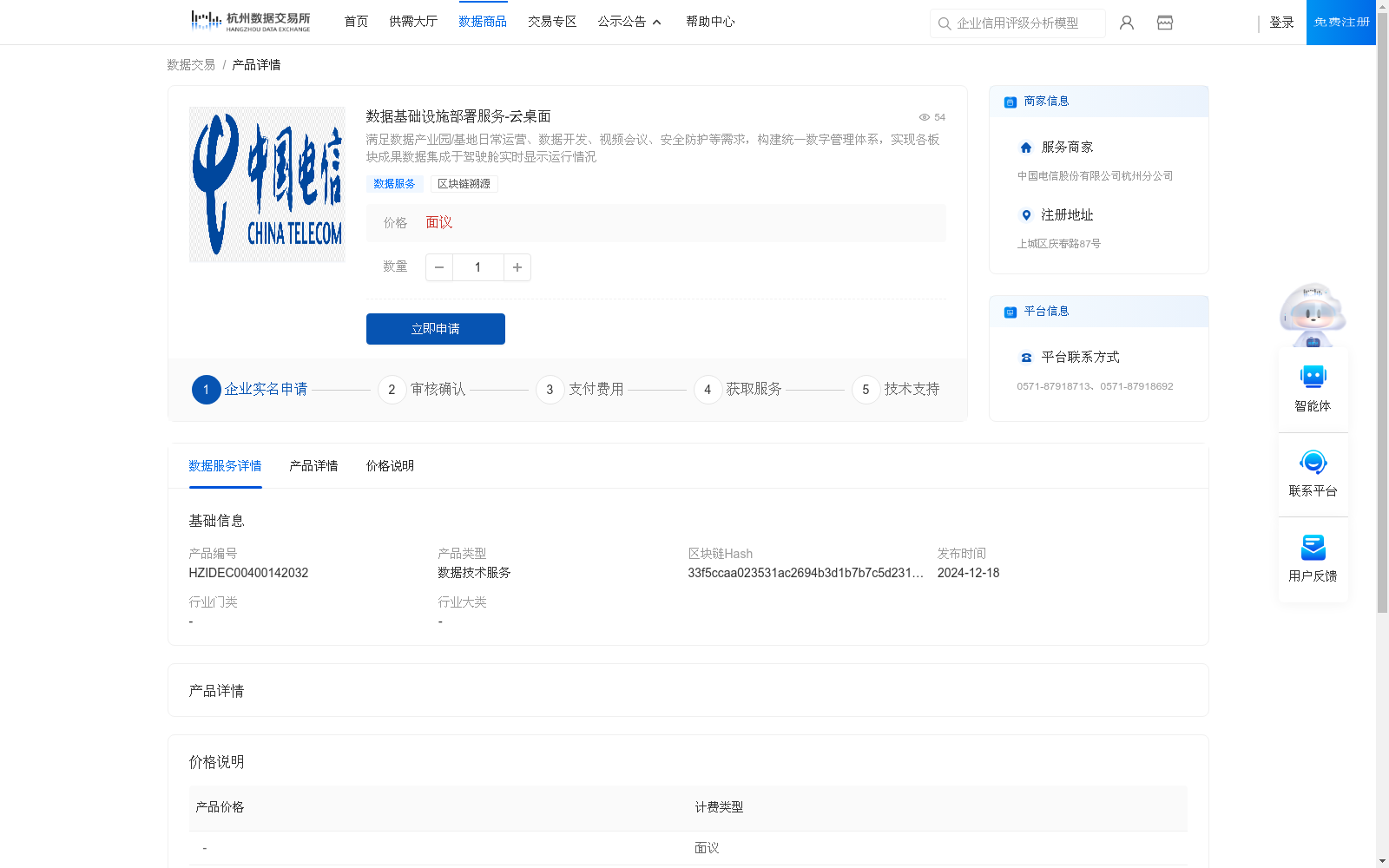Click the 智能体 robot icon

coord(1313,377)
